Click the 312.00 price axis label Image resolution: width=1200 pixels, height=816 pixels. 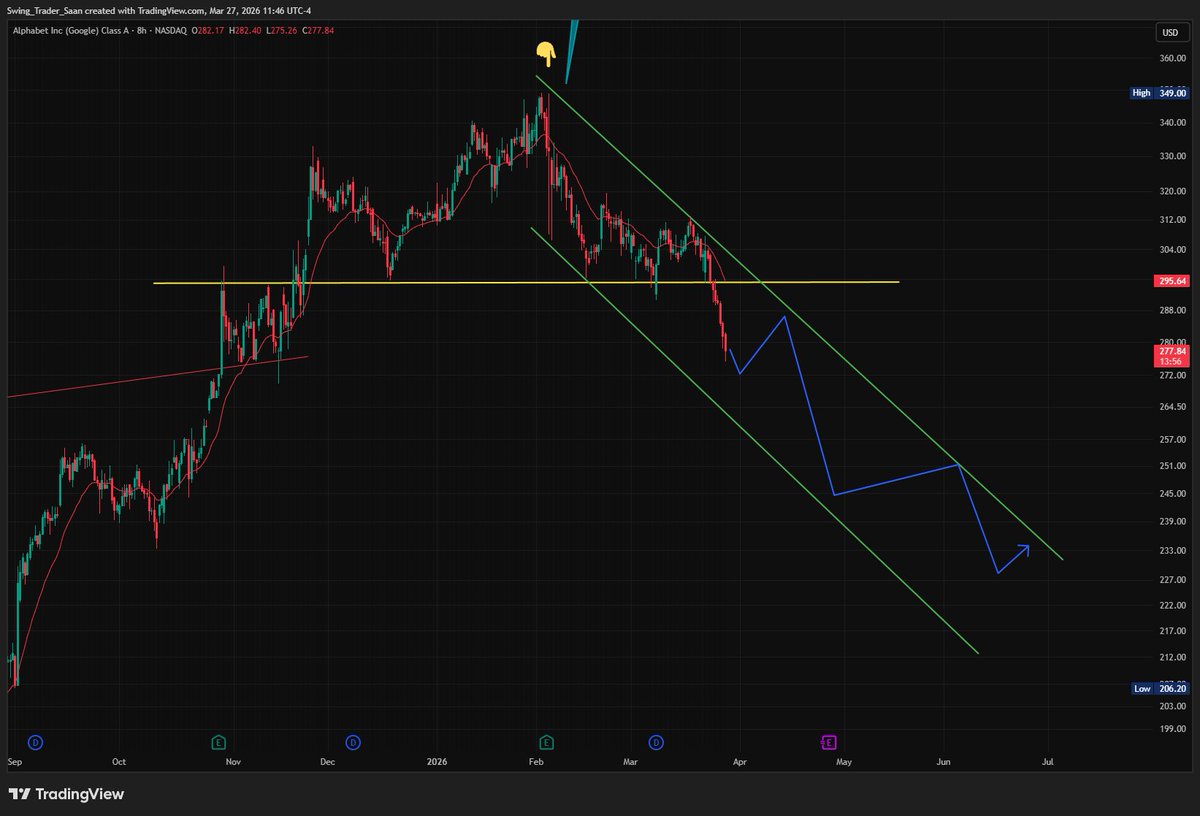pyautogui.click(x=1172, y=221)
